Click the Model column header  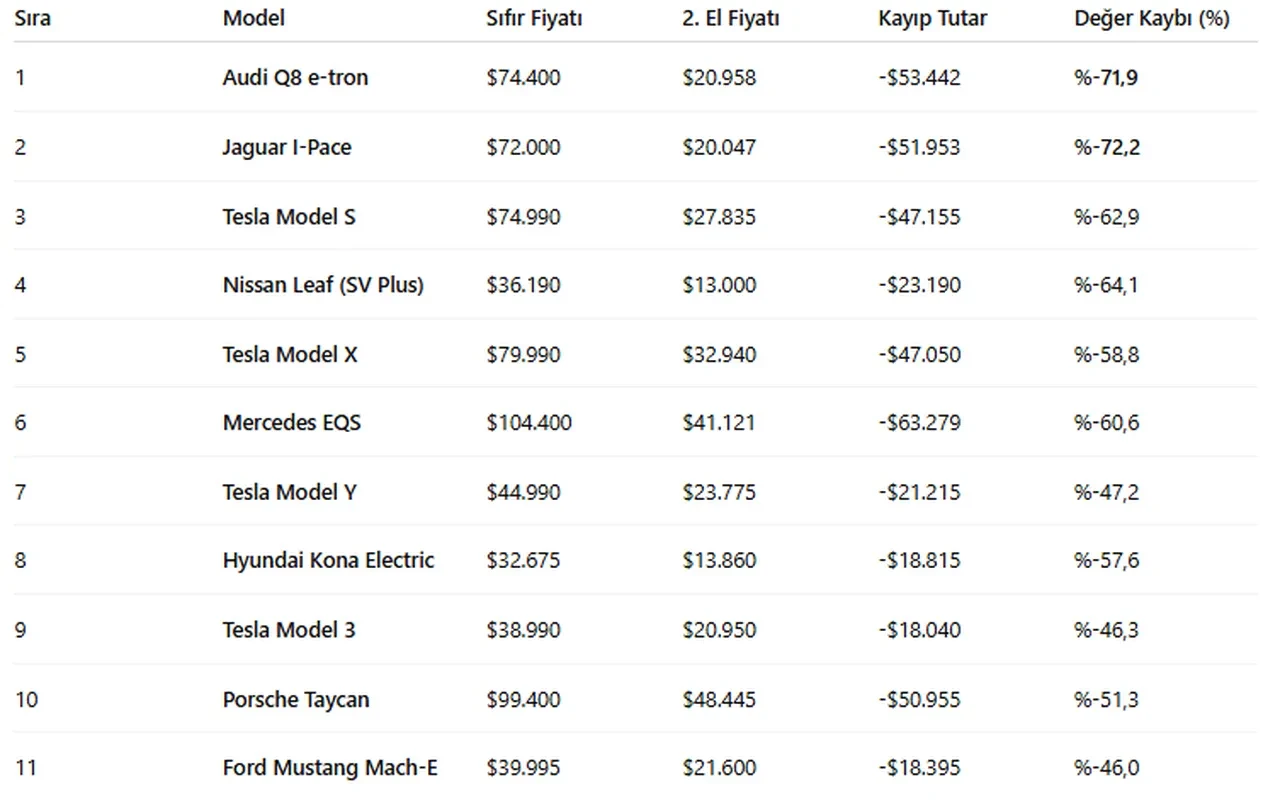pos(253,18)
